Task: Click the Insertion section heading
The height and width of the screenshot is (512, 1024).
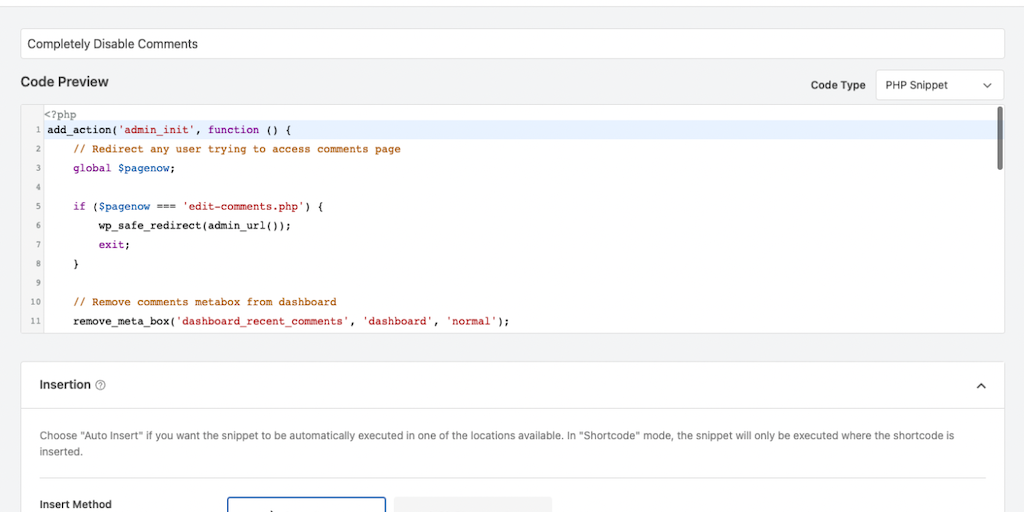Action: tap(65, 385)
